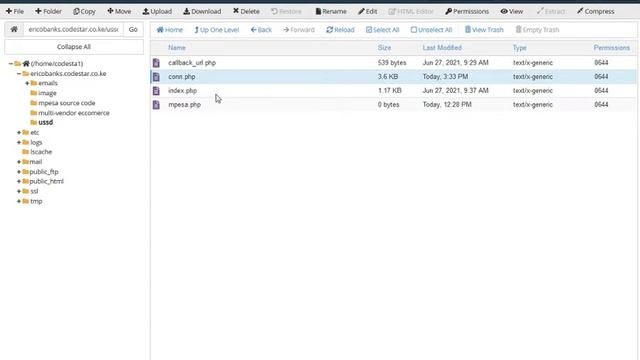Click Empty Trash button
640x360 pixels.
(537, 30)
